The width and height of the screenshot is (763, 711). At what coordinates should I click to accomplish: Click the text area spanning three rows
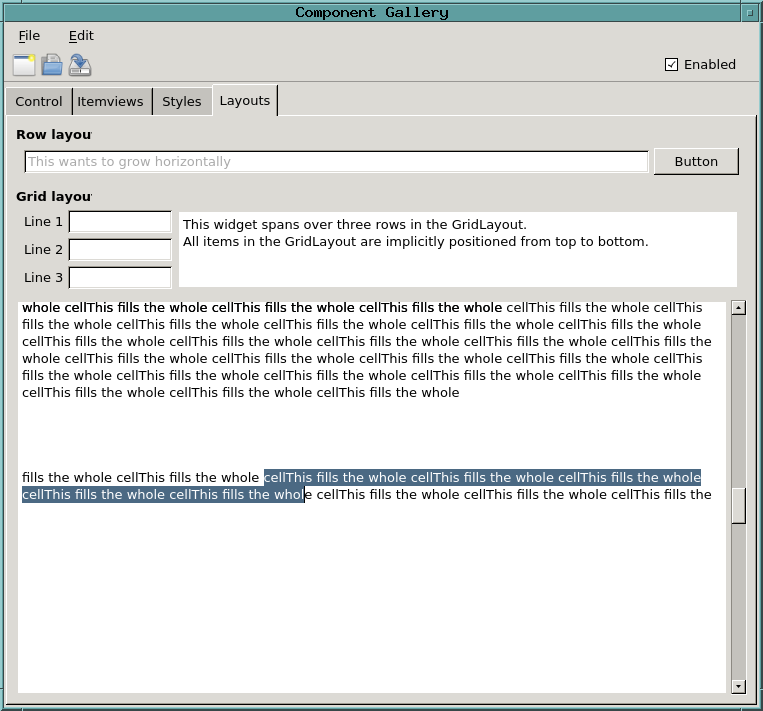tap(458, 249)
